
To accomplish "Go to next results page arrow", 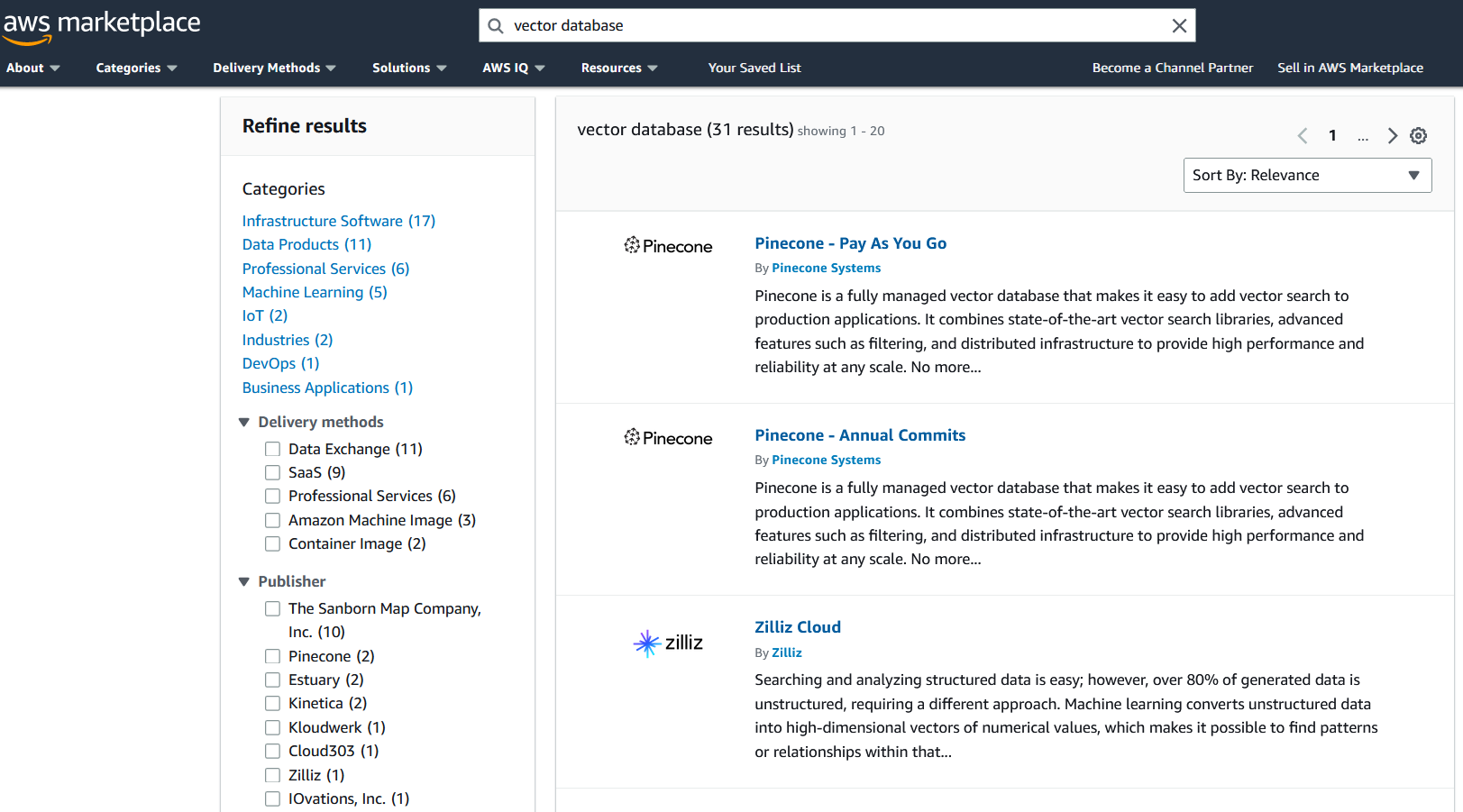I will [1392, 136].
